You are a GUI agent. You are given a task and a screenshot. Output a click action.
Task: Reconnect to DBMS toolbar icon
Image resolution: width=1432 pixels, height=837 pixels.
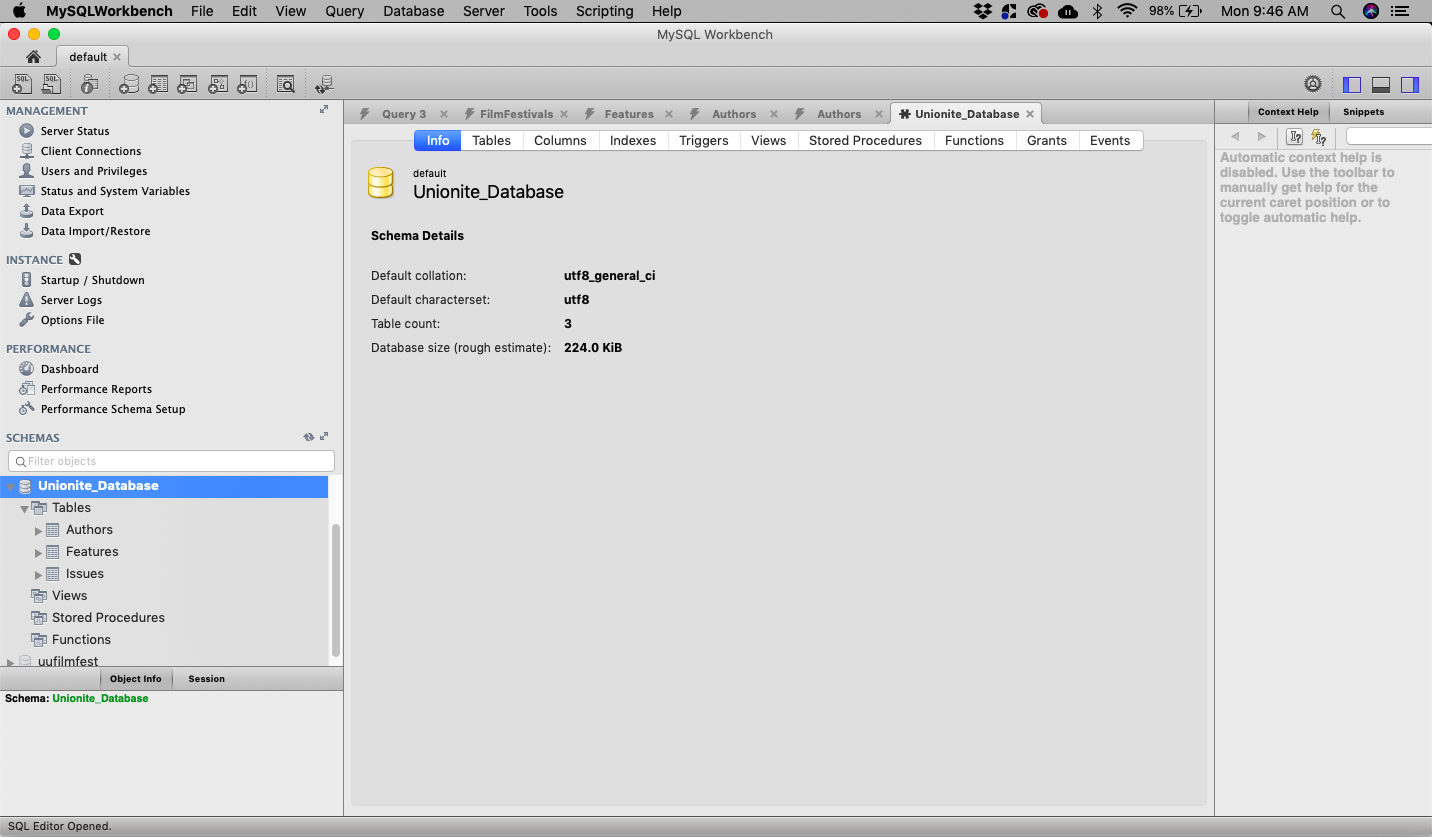(324, 85)
